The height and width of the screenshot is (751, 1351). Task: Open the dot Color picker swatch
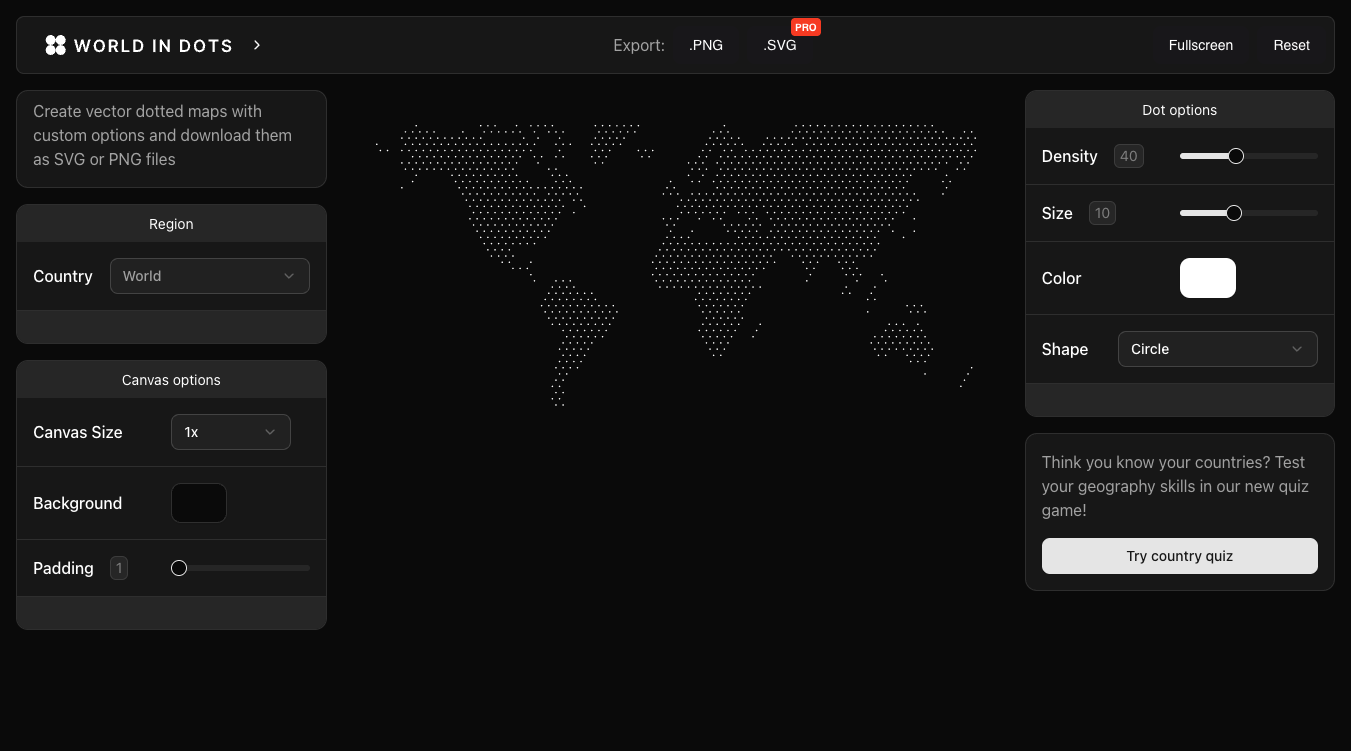(1207, 278)
